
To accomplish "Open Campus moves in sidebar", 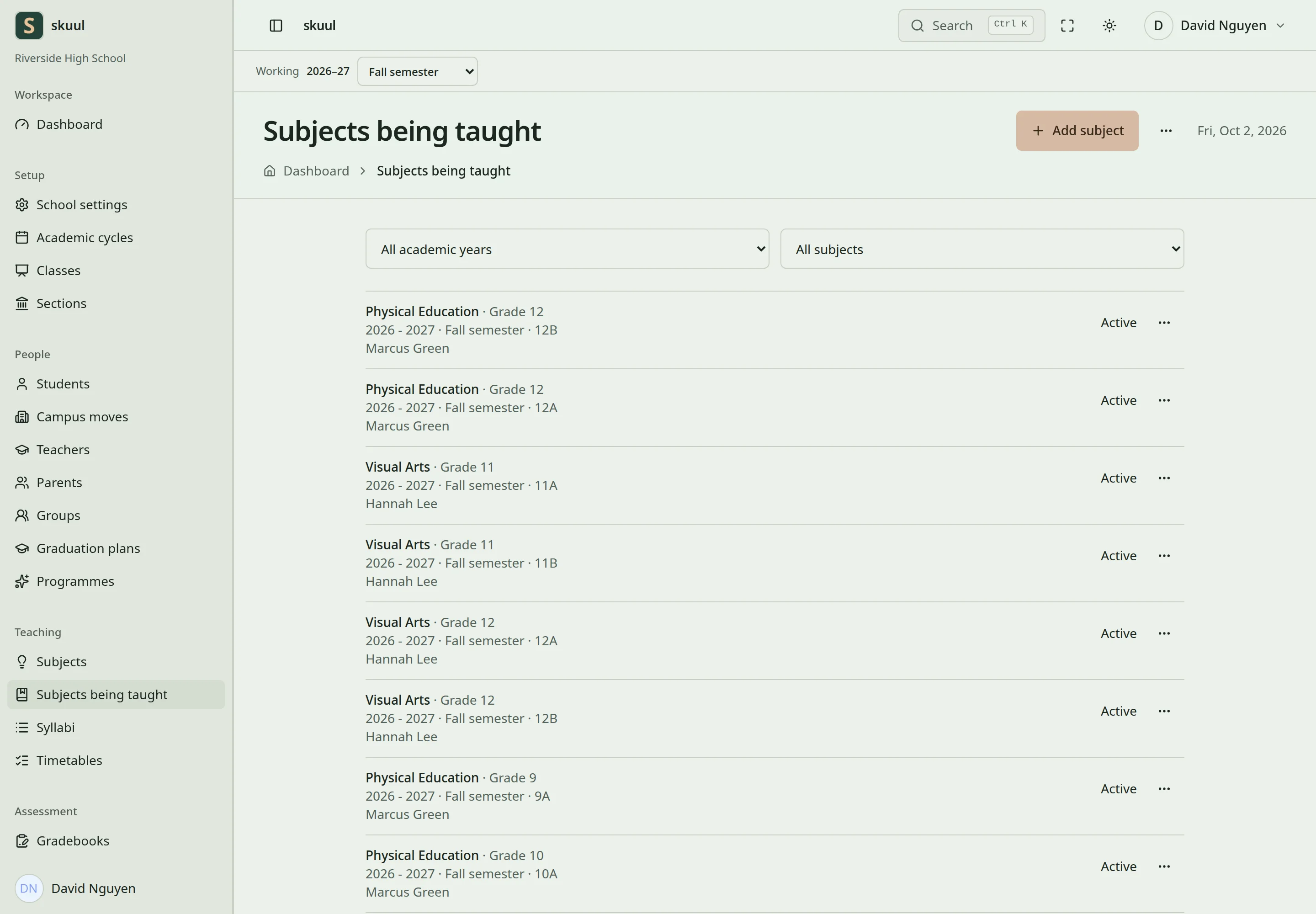I will click(116, 417).
